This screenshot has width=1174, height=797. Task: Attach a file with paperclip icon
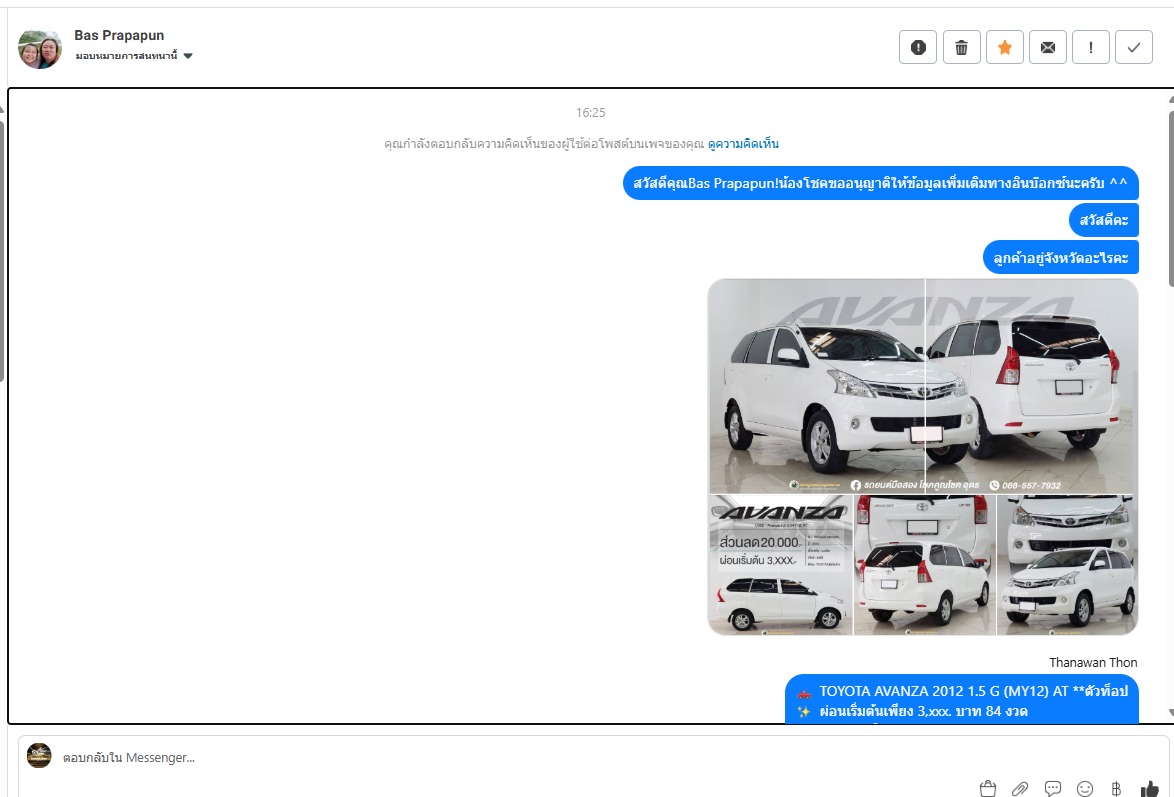click(1020, 788)
